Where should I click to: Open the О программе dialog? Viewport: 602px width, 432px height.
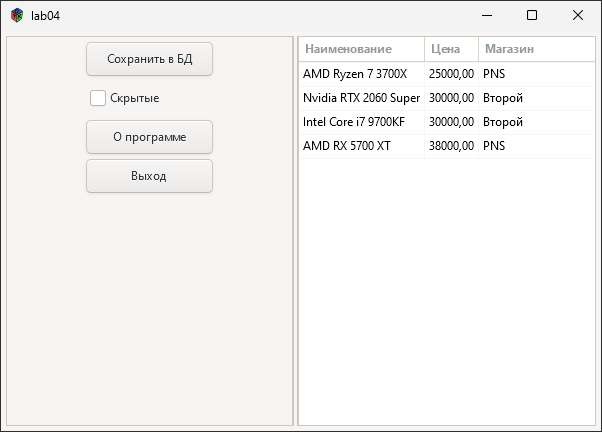[x=149, y=137]
